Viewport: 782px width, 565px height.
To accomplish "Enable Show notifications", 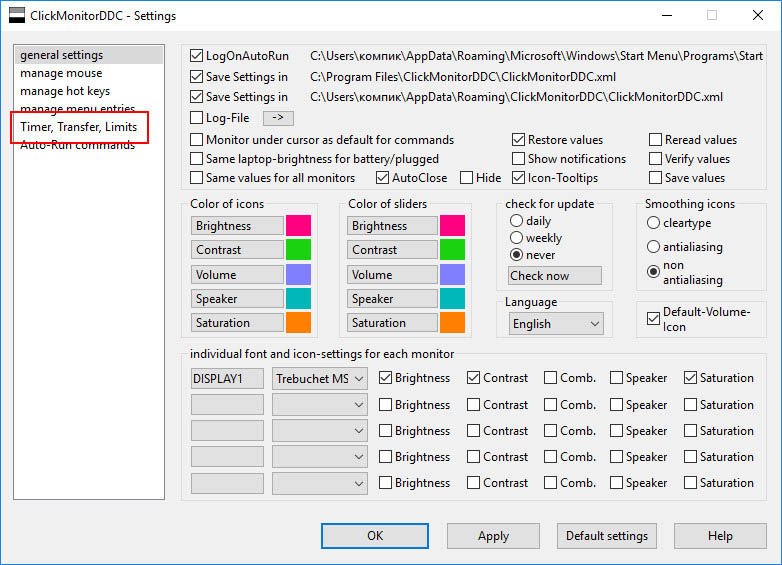I will (x=519, y=159).
